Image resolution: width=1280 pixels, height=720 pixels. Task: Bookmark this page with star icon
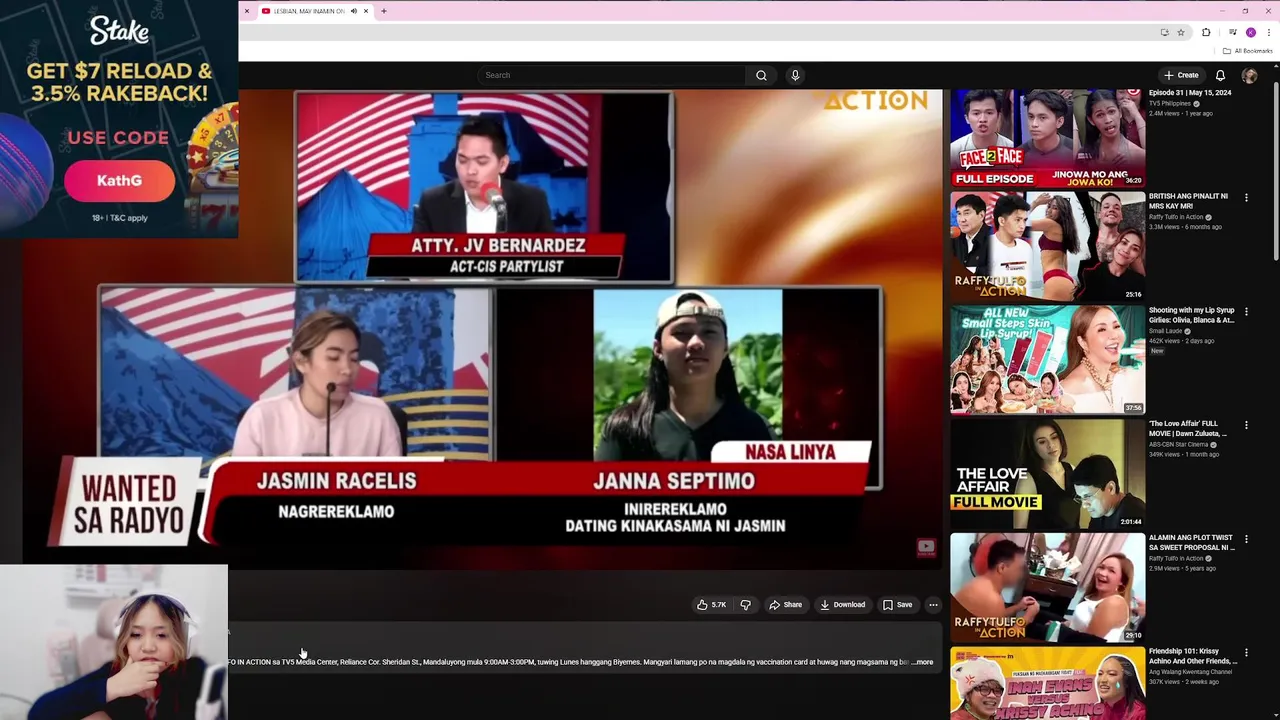tap(1181, 32)
